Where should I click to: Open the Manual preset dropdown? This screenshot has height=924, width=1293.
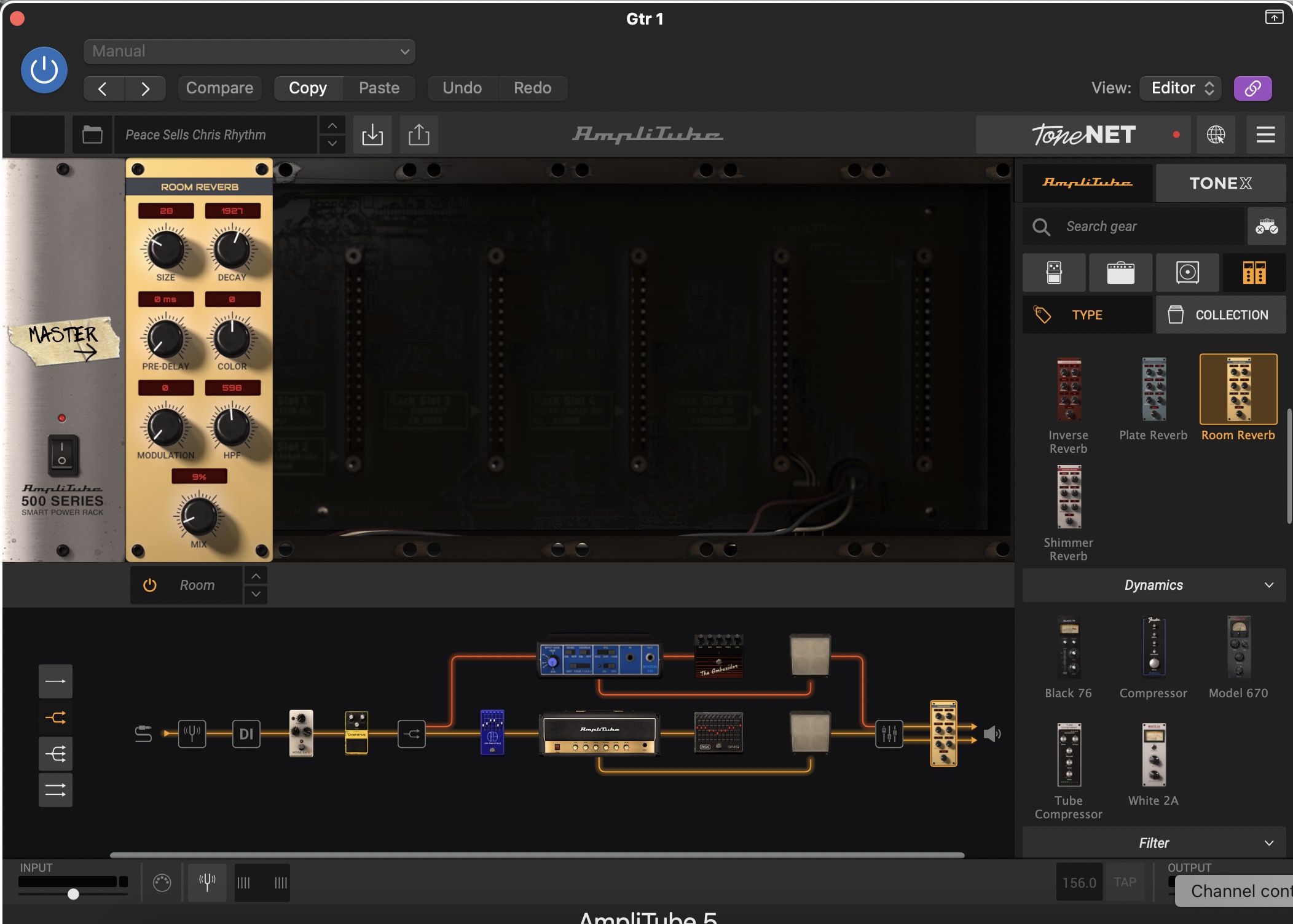(x=250, y=52)
